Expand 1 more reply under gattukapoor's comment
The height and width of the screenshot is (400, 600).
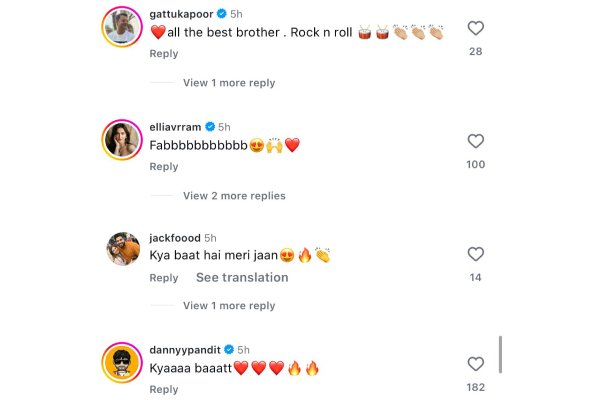pos(229,83)
